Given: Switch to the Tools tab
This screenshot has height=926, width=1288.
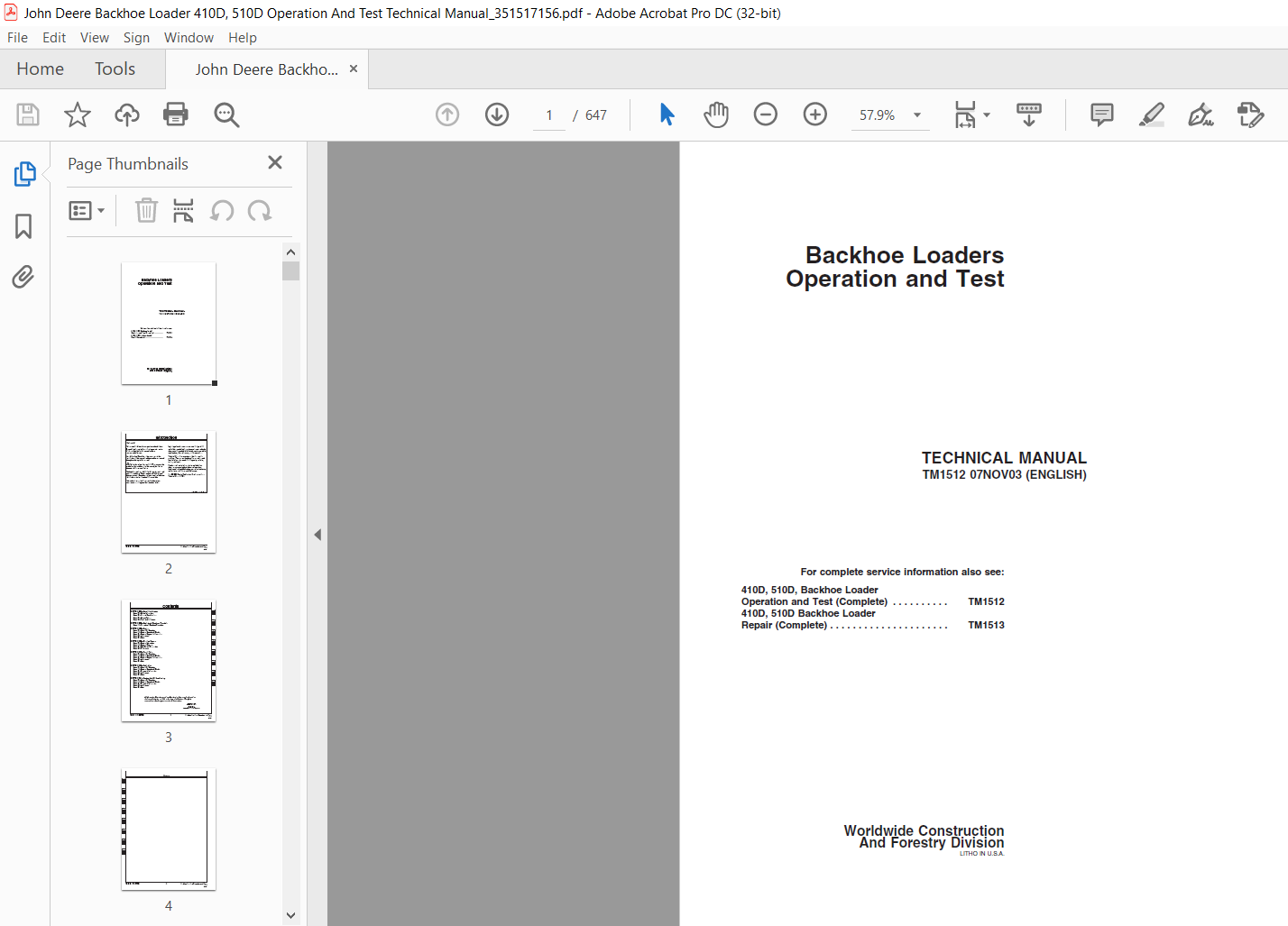Looking at the screenshot, I should pyautogui.click(x=115, y=69).
